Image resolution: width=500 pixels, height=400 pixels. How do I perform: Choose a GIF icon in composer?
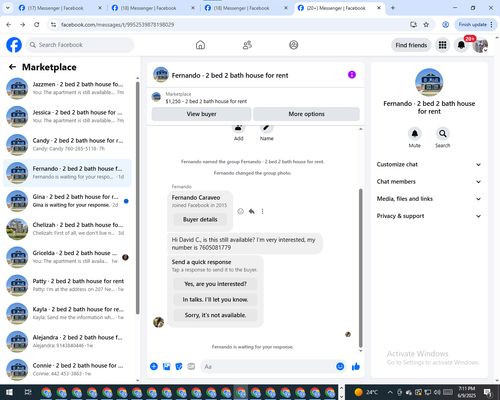pos(191,367)
